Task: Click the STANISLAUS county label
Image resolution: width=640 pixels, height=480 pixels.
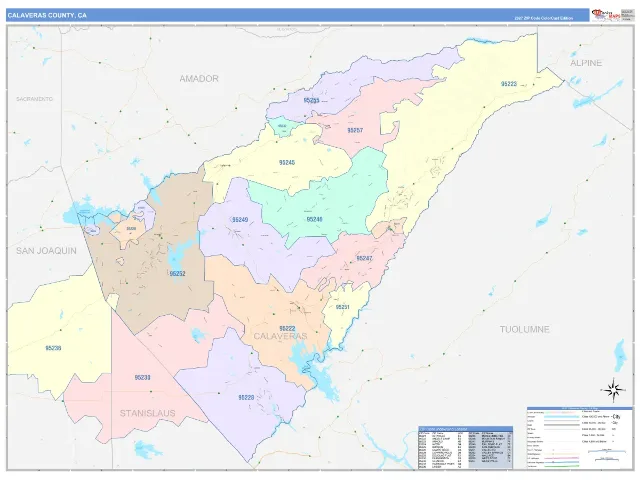Action: coord(147,413)
